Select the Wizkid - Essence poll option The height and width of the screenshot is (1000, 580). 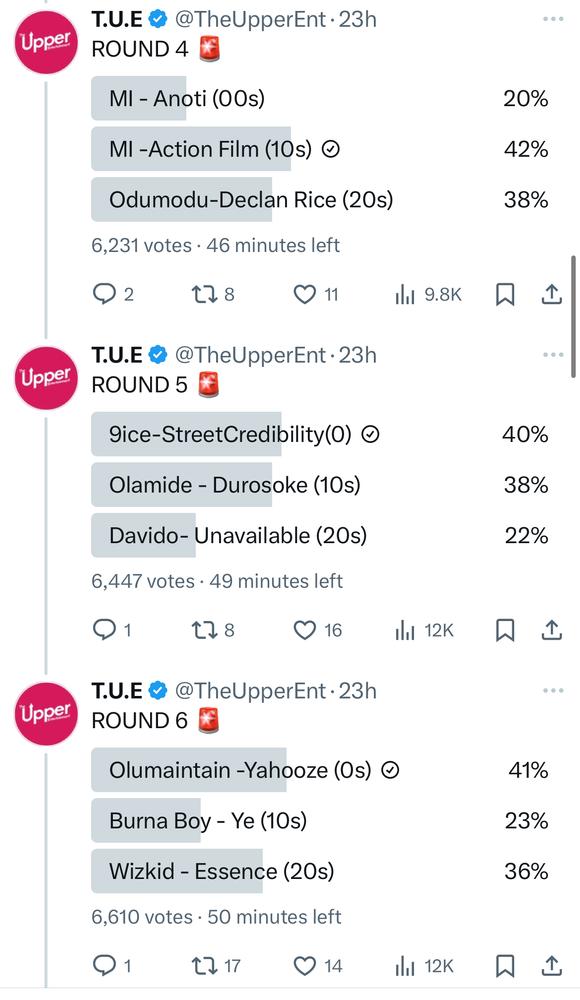pyautogui.click(x=320, y=871)
